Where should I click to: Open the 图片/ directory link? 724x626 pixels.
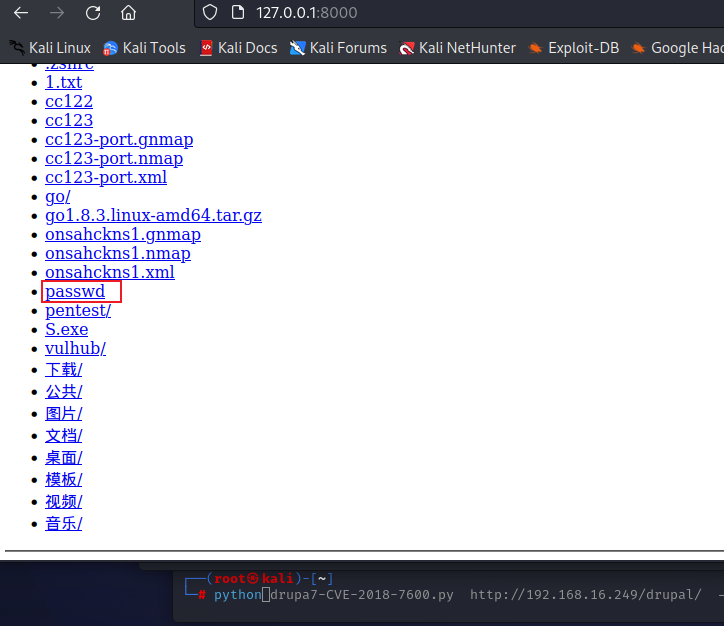click(x=63, y=414)
